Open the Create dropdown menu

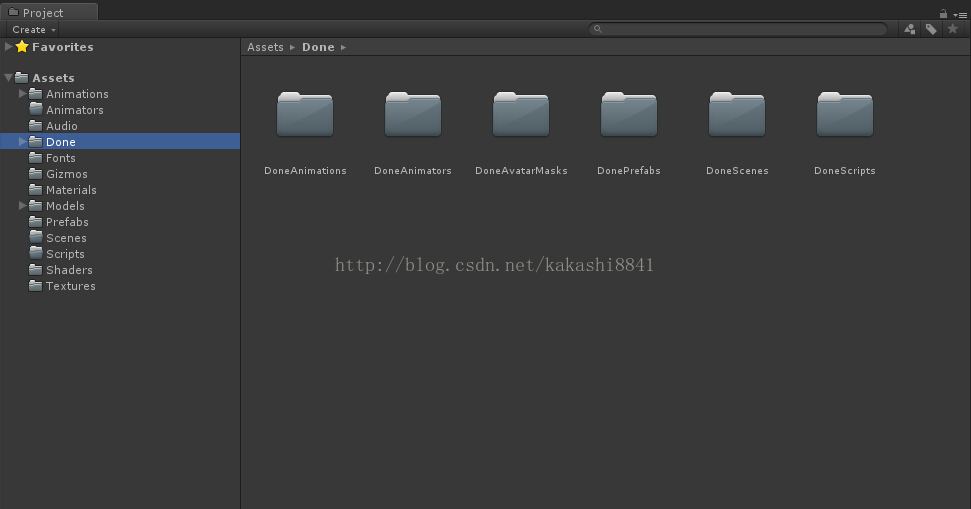click(33, 30)
